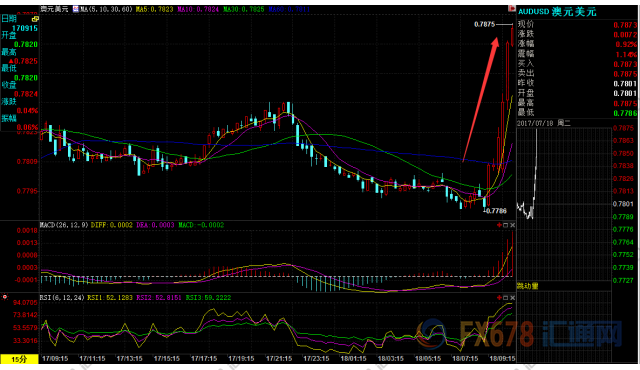The width and height of the screenshot is (640, 370).
Task: Select the RSI(6,12,24) indicator label
Action: point(62,298)
